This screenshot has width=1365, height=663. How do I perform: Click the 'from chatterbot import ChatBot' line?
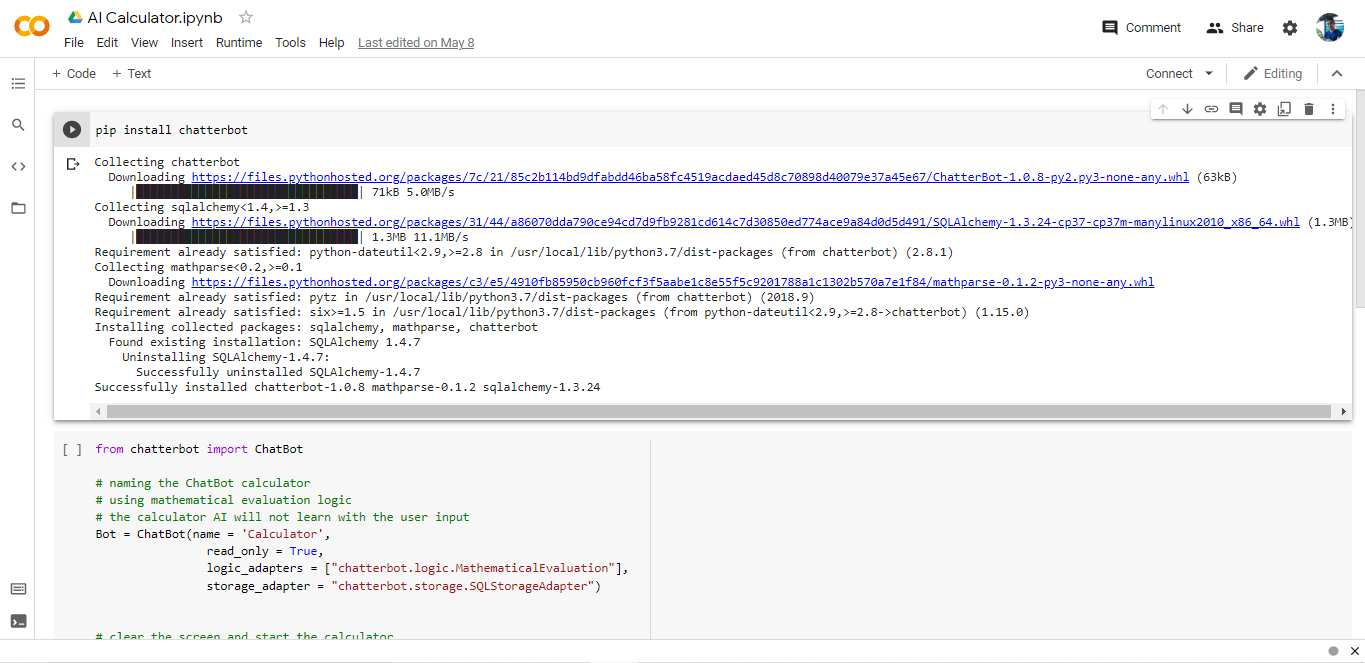pos(199,449)
